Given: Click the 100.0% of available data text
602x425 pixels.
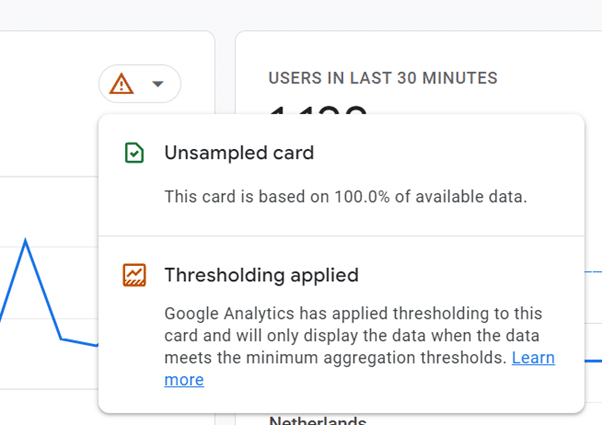Looking at the screenshot, I should [430, 197].
